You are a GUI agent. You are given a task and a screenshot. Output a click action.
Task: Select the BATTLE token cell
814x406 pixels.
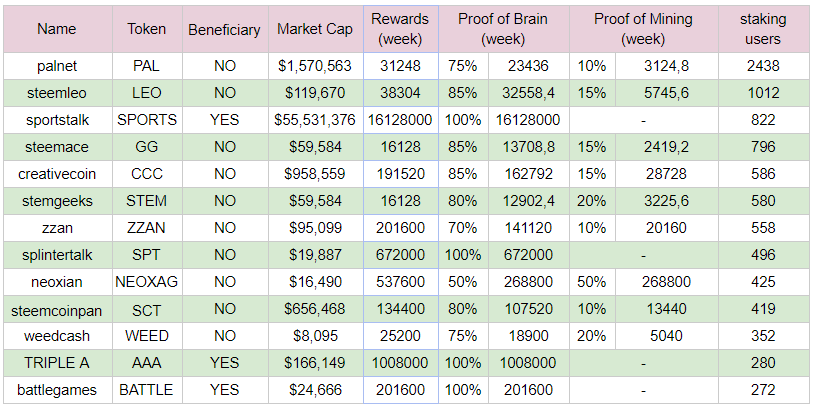147,390
